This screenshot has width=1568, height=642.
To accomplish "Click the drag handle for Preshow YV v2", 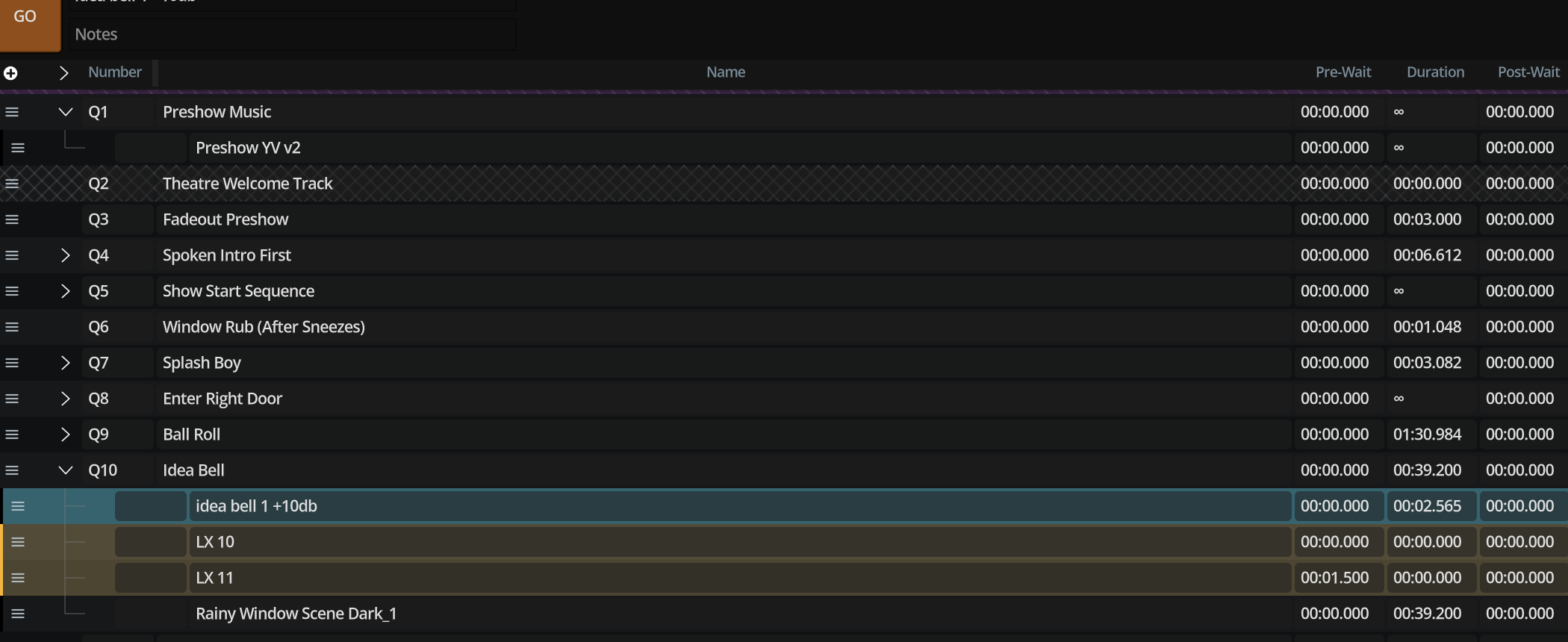I will click(18, 148).
